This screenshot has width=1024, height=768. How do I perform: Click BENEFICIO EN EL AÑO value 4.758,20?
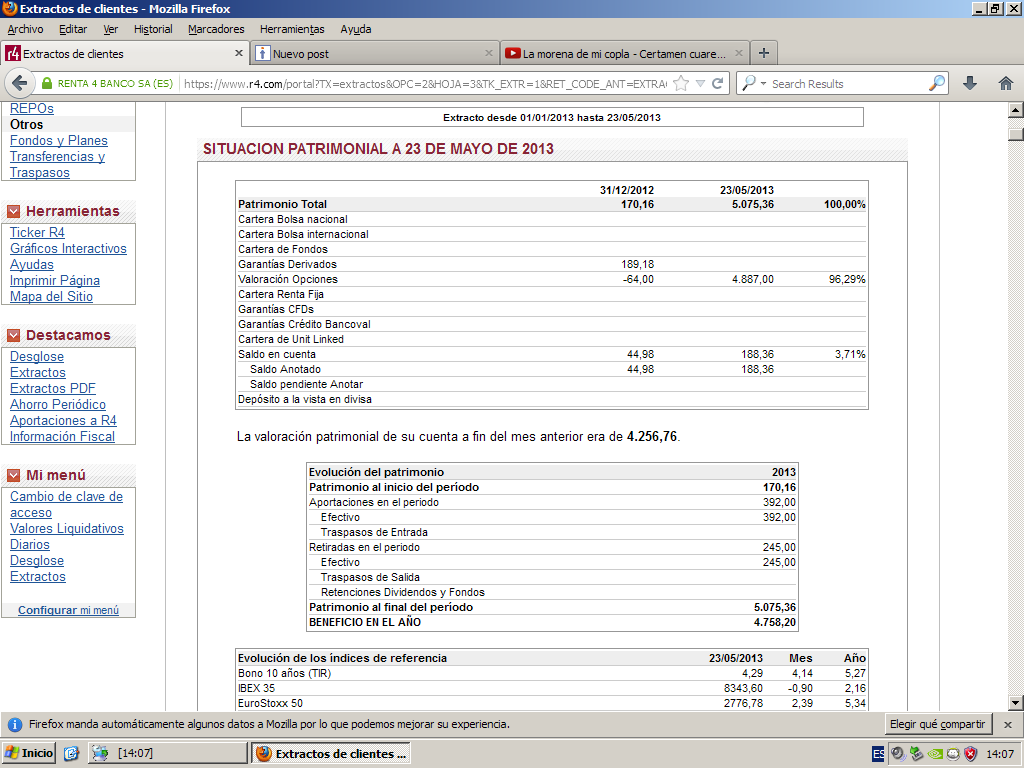(x=775, y=622)
